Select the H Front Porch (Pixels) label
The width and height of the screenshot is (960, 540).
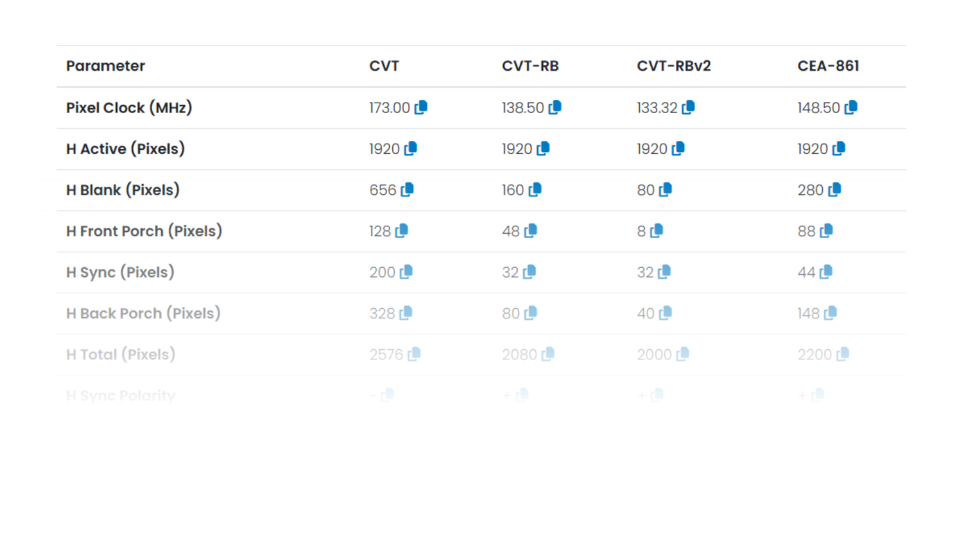pos(144,231)
